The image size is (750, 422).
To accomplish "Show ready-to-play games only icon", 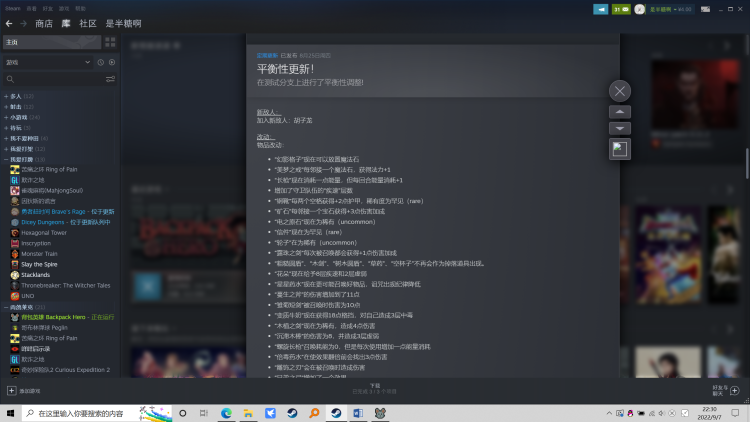I will 112,62.
